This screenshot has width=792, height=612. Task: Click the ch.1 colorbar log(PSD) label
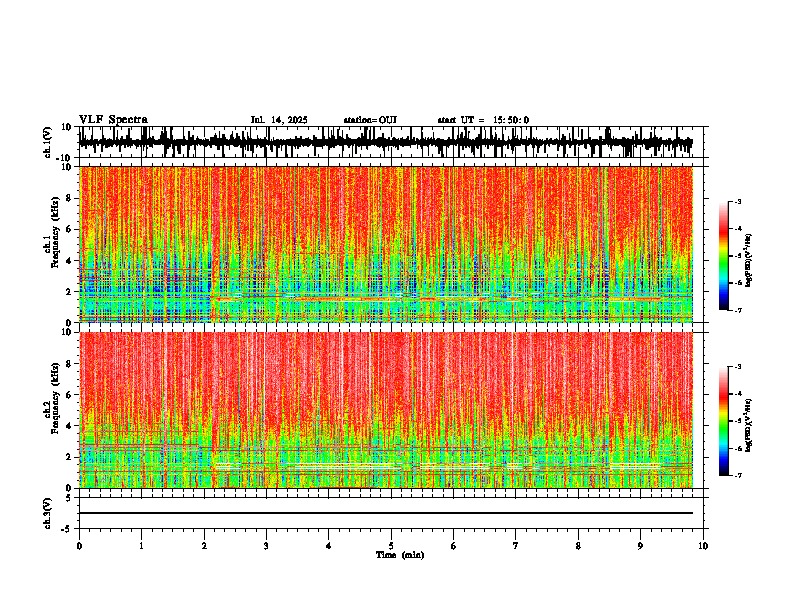coord(749,261)
